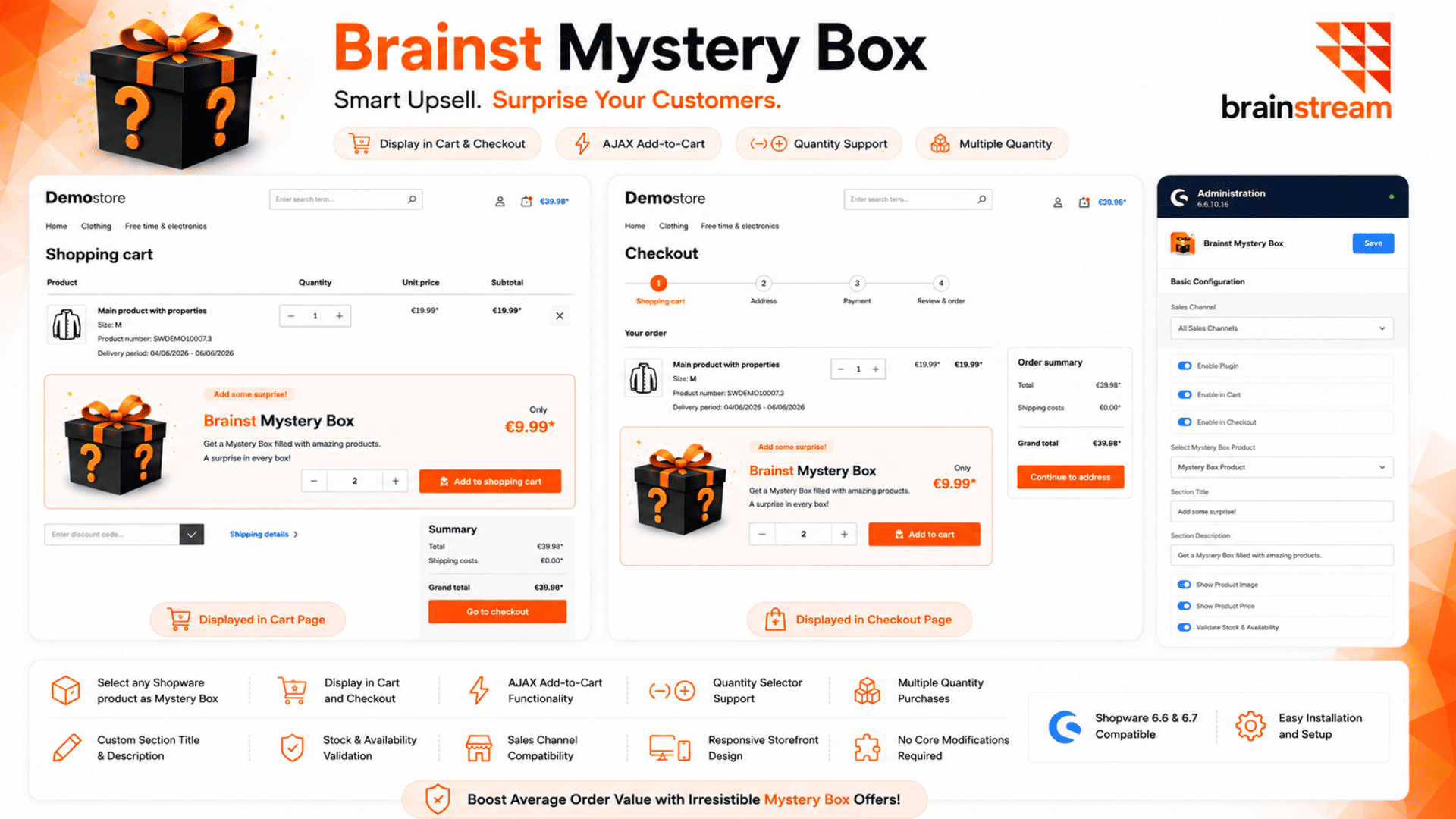Increase main product quantity in the checkout order
The height and width of the screenshot is (819, 1456).
click(876, 369)
